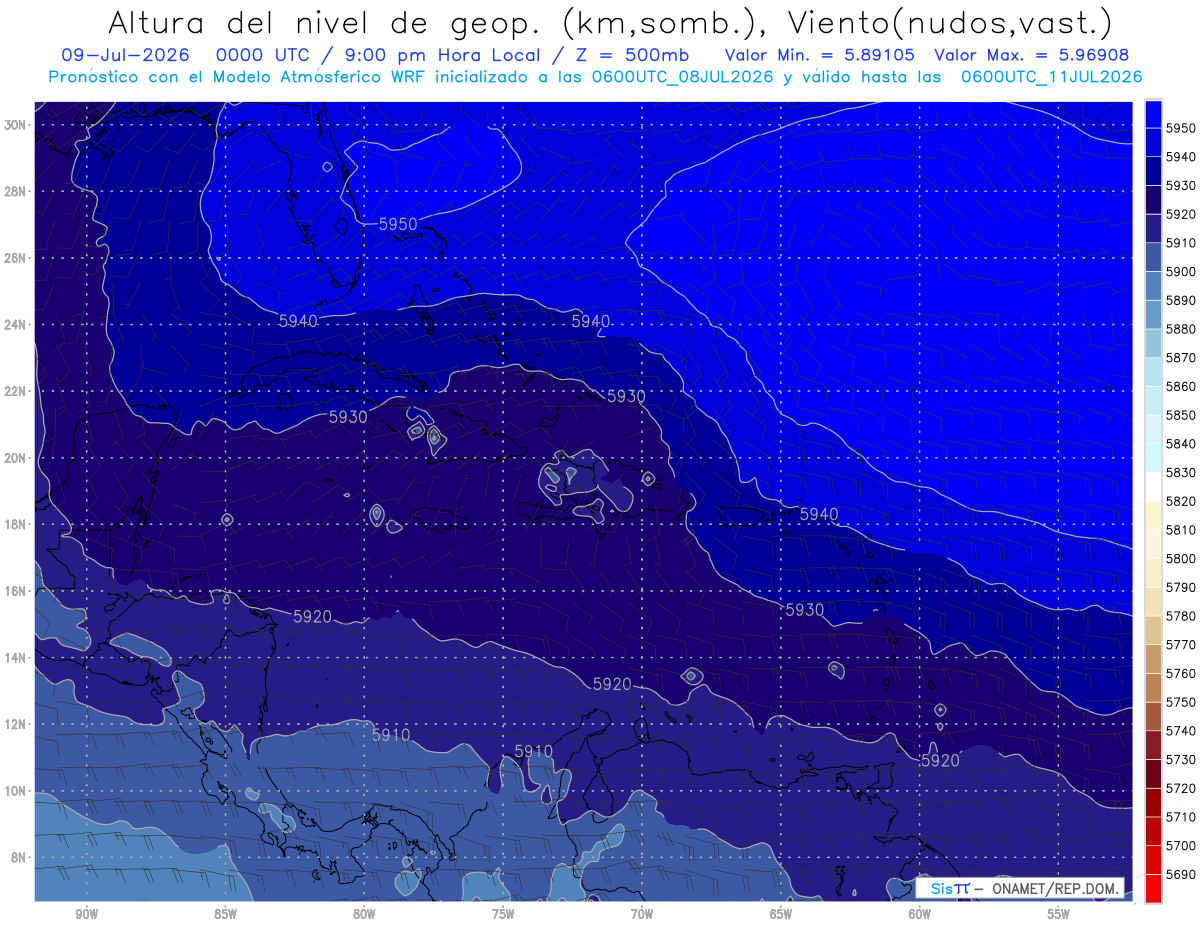Screen dimensions: 1200x927
Task: Click the 5910 contour label near 80W
Action: [x=391, y=735]
